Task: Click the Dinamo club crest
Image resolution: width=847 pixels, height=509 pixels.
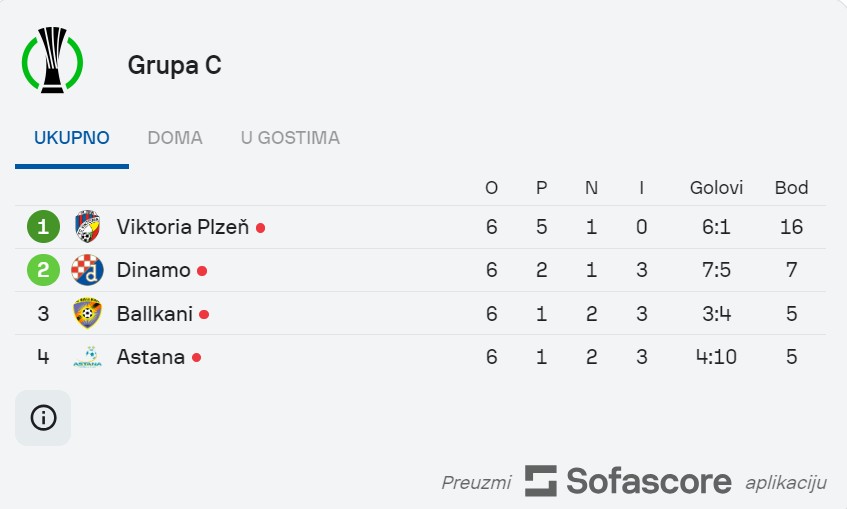Action: (x=88, y=270)
